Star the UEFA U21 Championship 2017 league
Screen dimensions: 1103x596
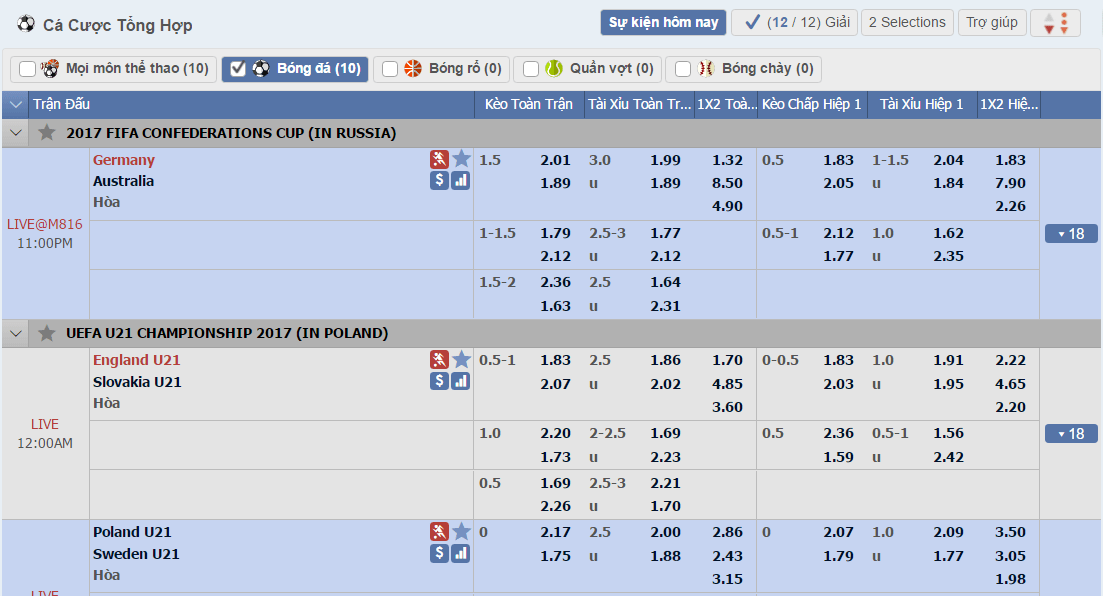pyautogui.click(x=47, y=333)
